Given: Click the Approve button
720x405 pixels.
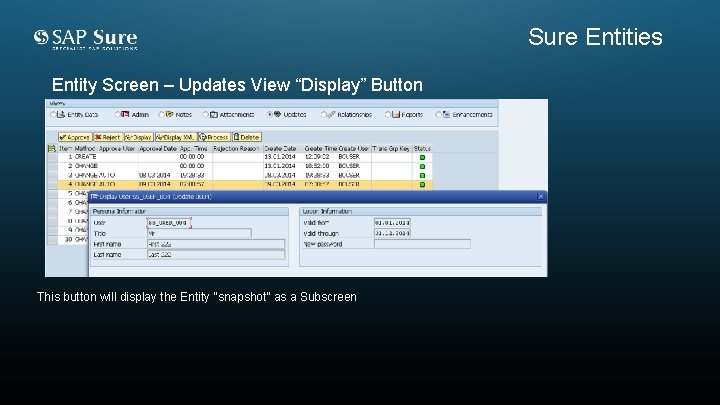Looking at the screenshot, I should point(75,137).
